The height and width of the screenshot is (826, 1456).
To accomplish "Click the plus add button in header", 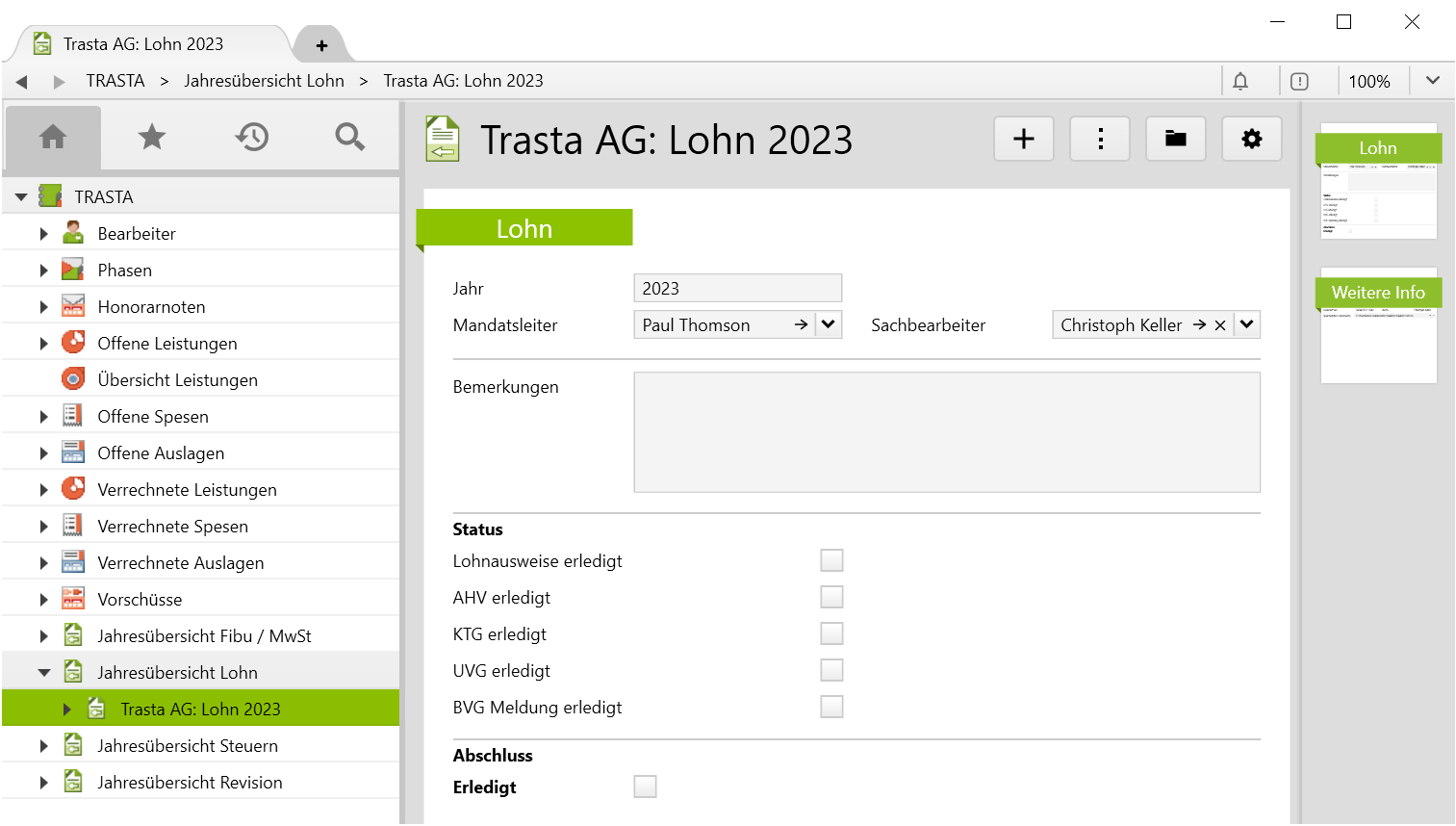I will [x=1024, y=140].
